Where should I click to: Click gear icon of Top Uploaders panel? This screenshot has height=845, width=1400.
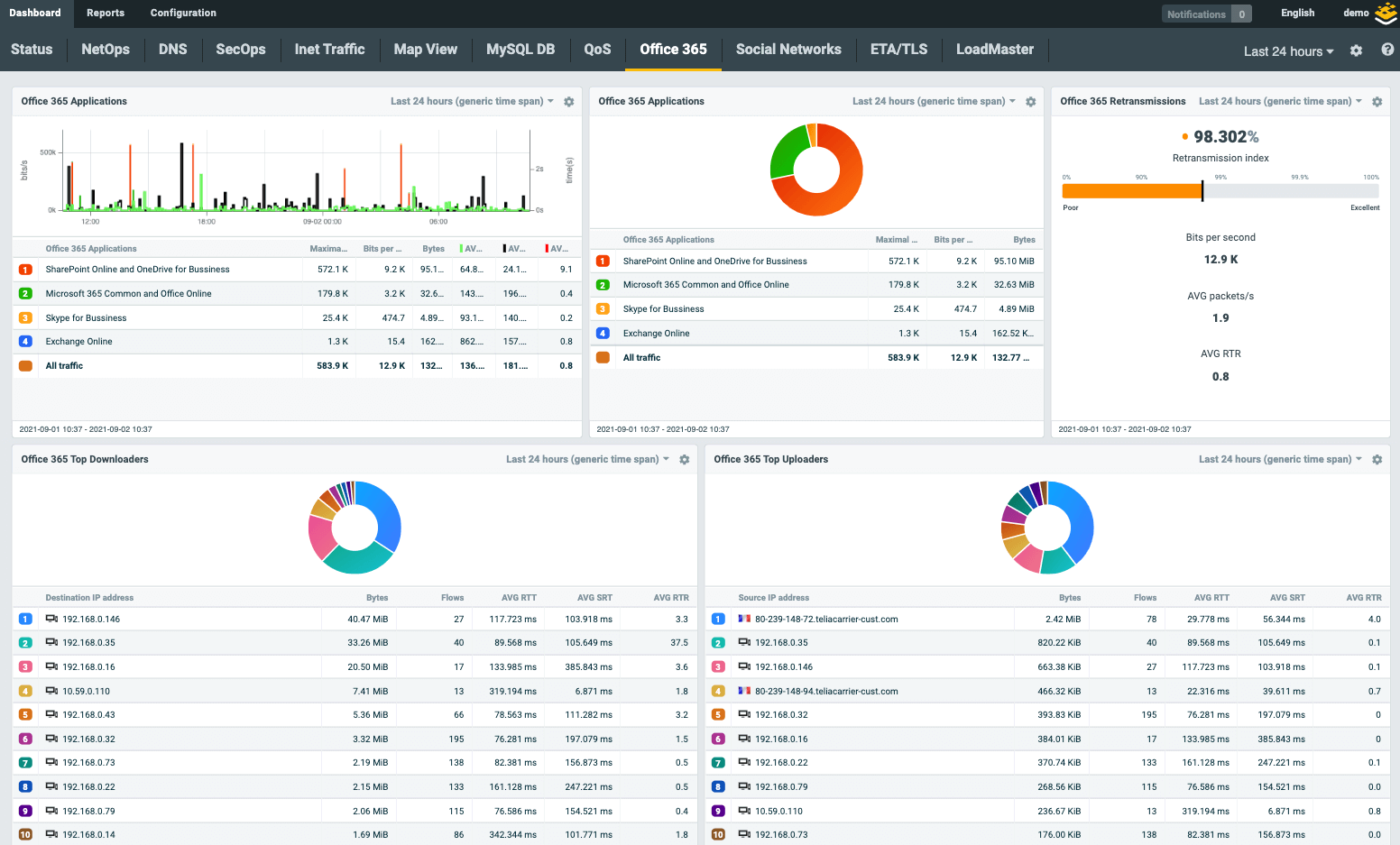click(x=1377, y=460)
